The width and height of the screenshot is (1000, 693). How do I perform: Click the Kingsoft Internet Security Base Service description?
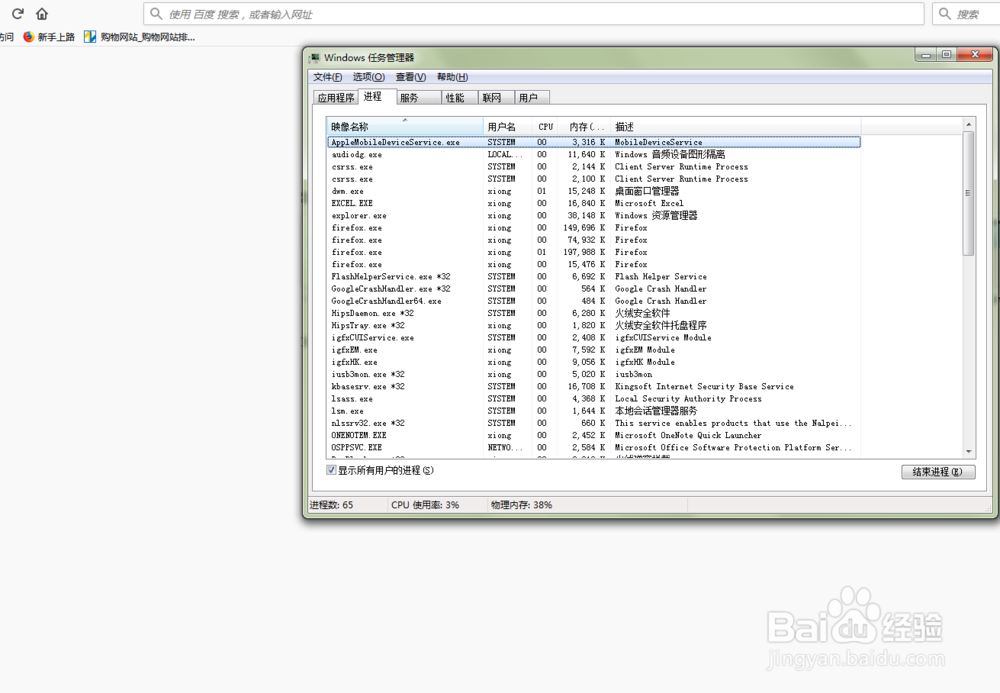704,386
